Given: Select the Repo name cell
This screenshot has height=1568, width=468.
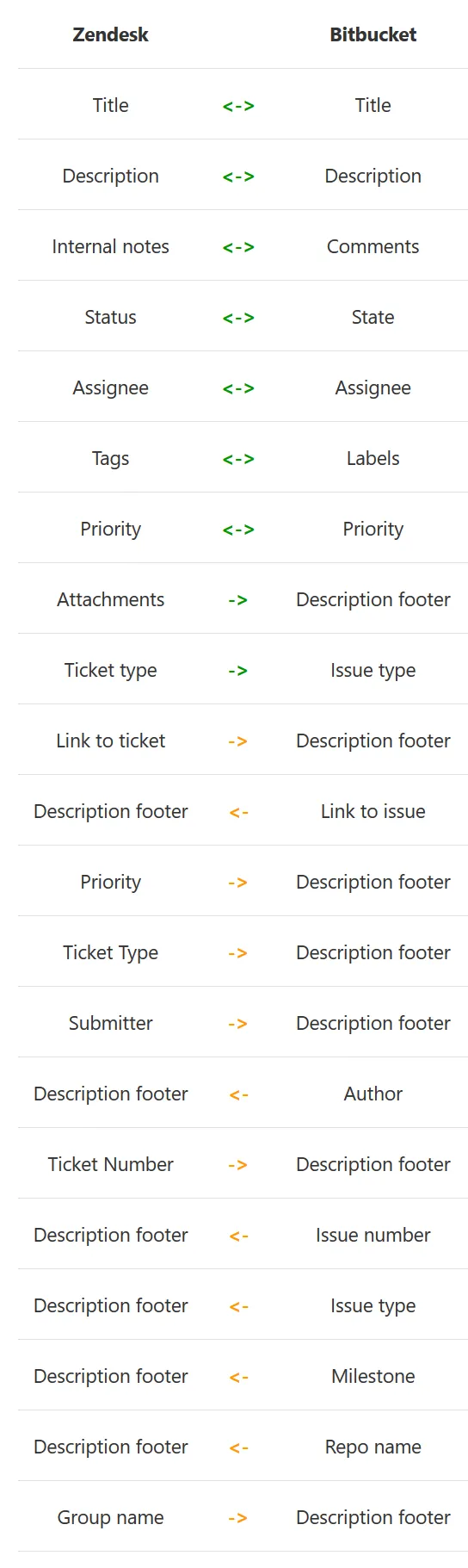Looking at the screenshot, I should tap(373, 1447).
